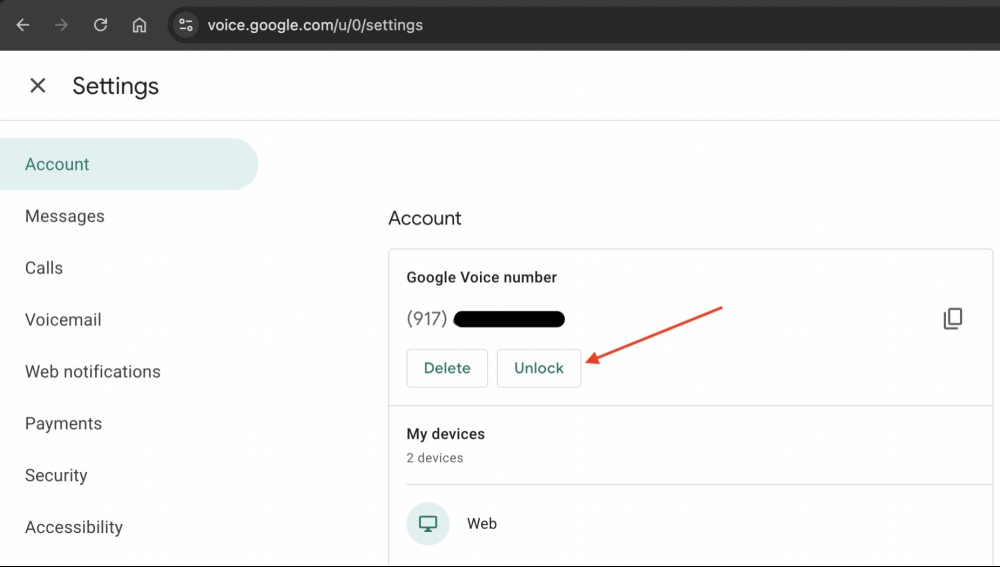Open the Security settings section
Screen dimensions: 1000x567
(56, 475)
